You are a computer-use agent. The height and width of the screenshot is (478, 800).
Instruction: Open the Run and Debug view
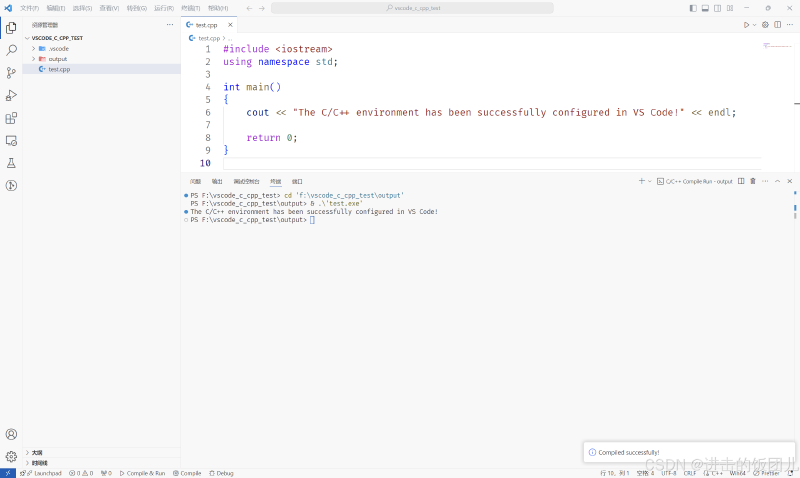[11, 95]
